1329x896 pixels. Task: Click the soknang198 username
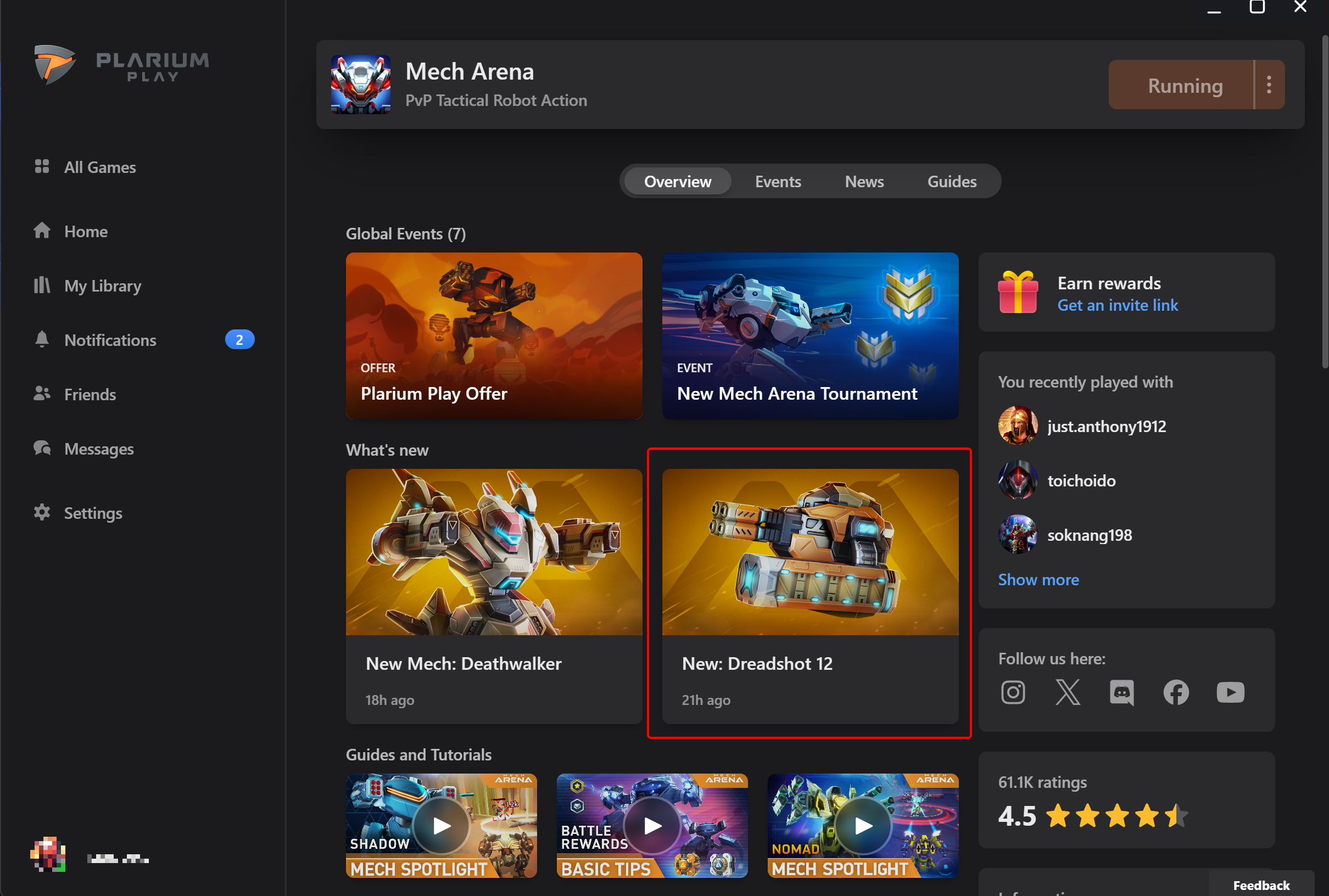1090,535
